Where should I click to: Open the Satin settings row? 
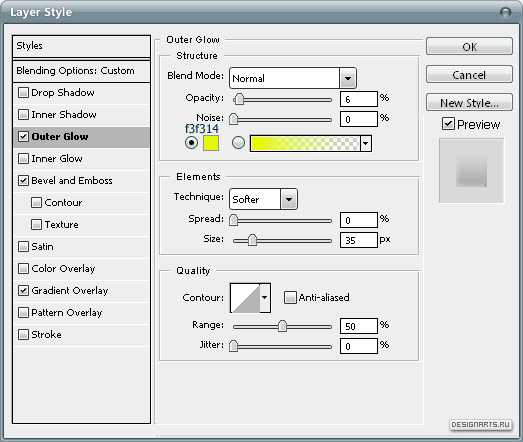pyautogui.click(x=81, y=247)
